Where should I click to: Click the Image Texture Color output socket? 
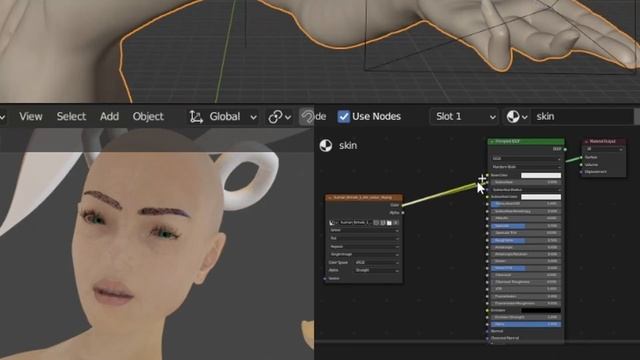point(402,205)
